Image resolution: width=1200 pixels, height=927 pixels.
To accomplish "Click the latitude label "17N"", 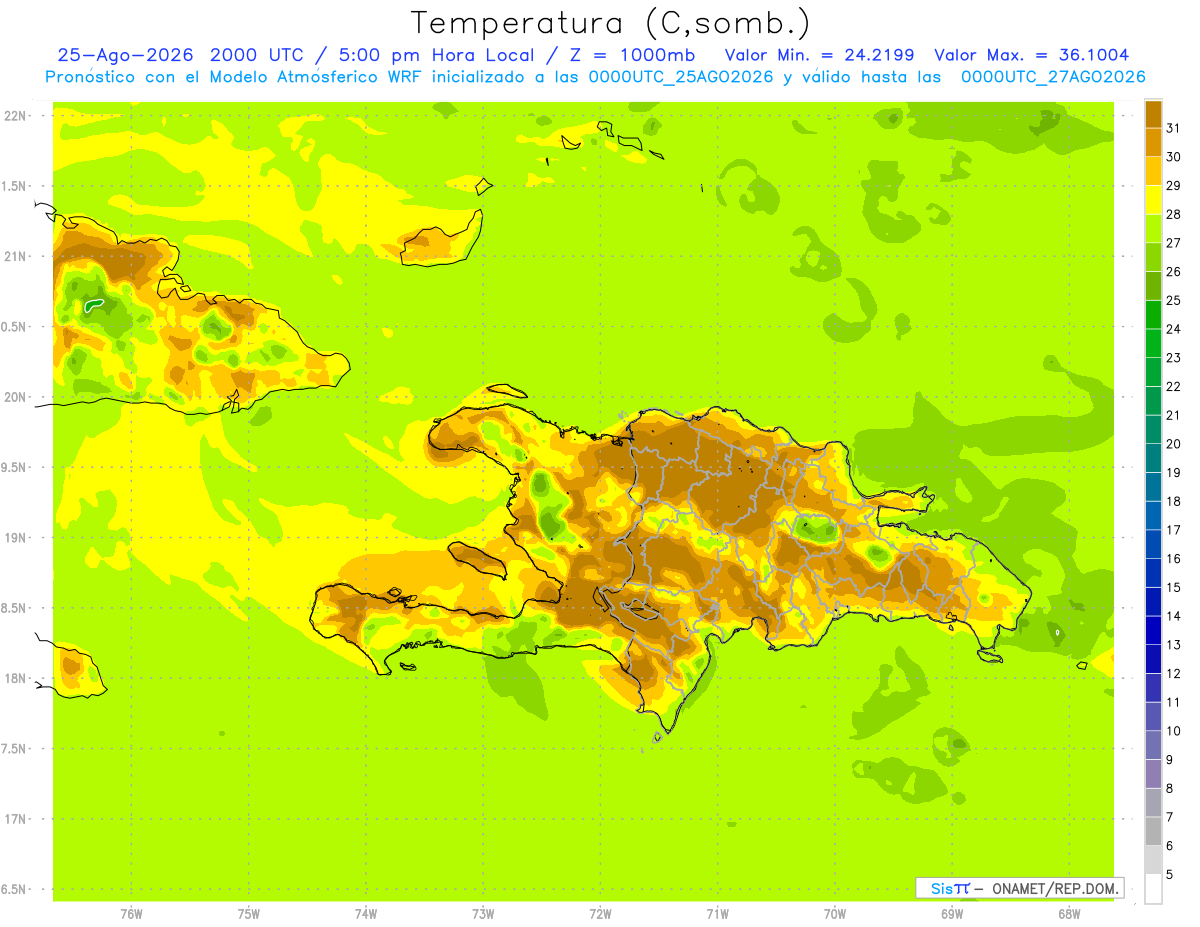I will point(17,819).
